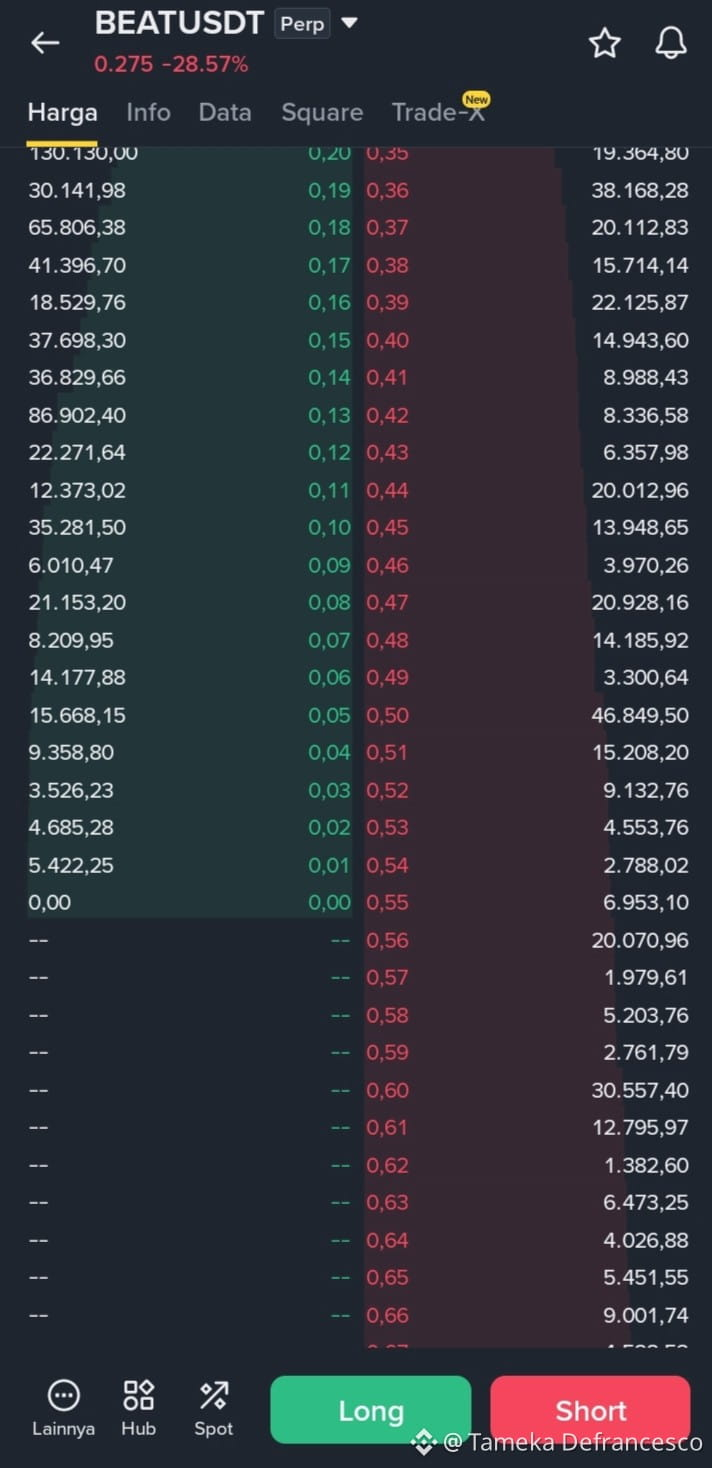The image size is (712, 1468).
Task: Tap the red Short button
Action: (590, 1410)
